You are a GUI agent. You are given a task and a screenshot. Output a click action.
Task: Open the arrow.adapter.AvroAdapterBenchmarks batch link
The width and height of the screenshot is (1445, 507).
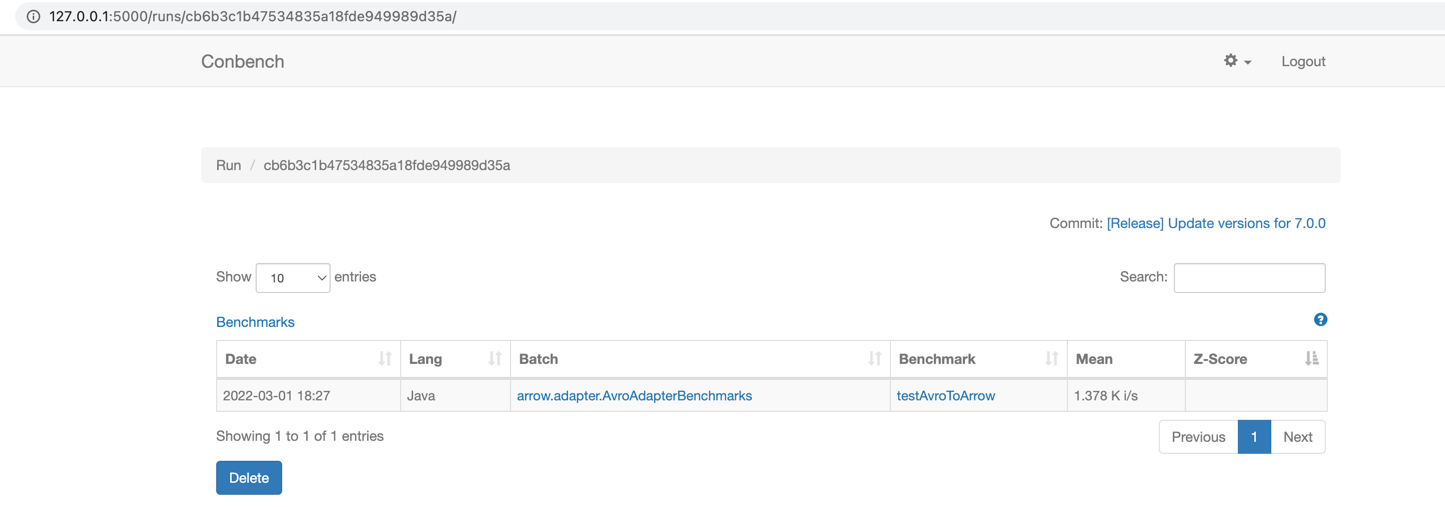coord(634,396)
